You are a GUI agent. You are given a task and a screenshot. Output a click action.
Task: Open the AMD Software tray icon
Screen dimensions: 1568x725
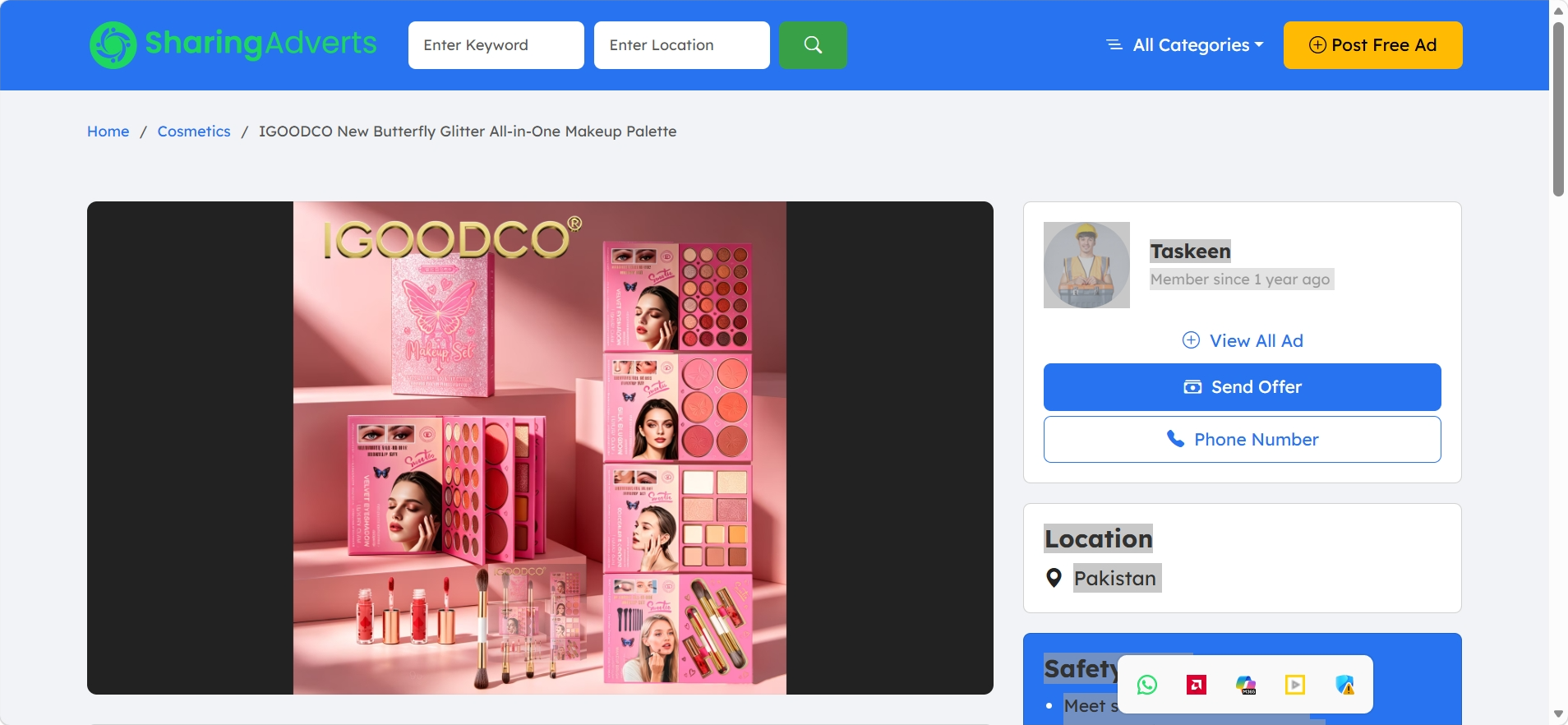click(x=1197, y=685)
